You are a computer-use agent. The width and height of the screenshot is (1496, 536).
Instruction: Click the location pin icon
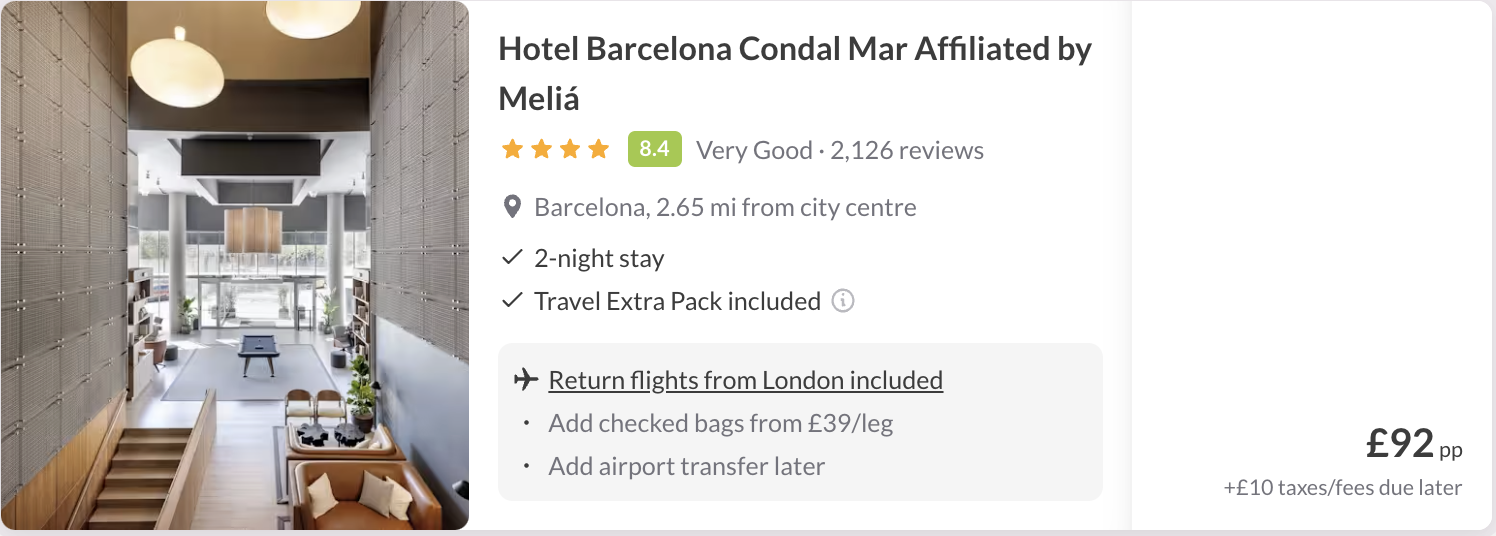512,208
